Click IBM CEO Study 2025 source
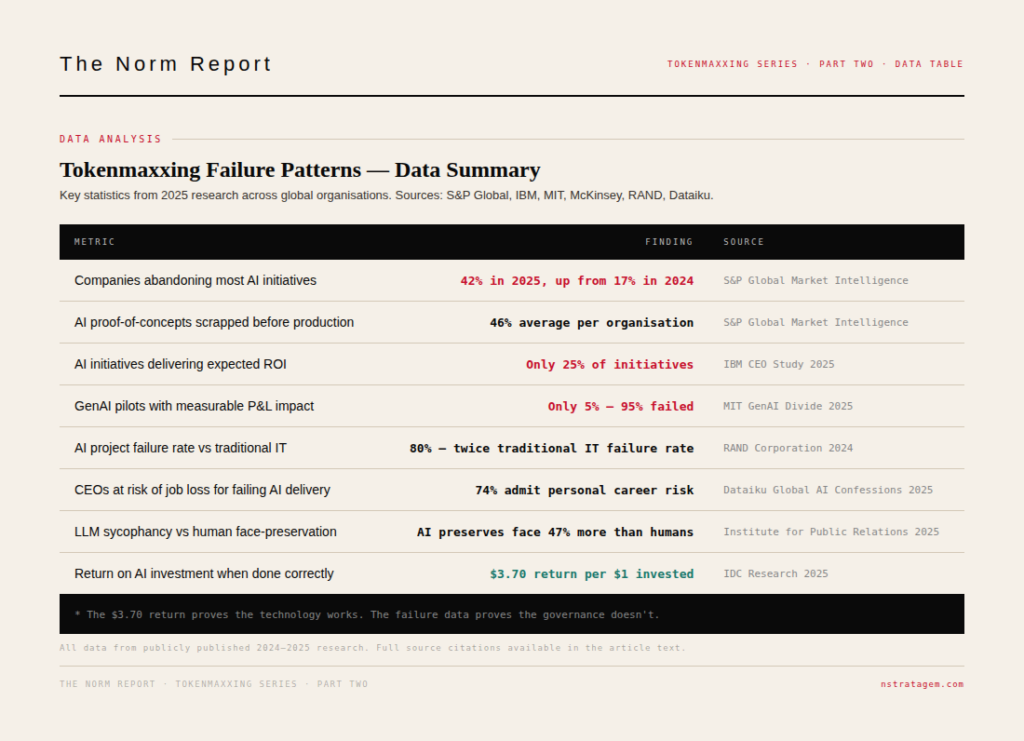Image resolution: width=1024 pixels, height=741 pixels. 778,364
